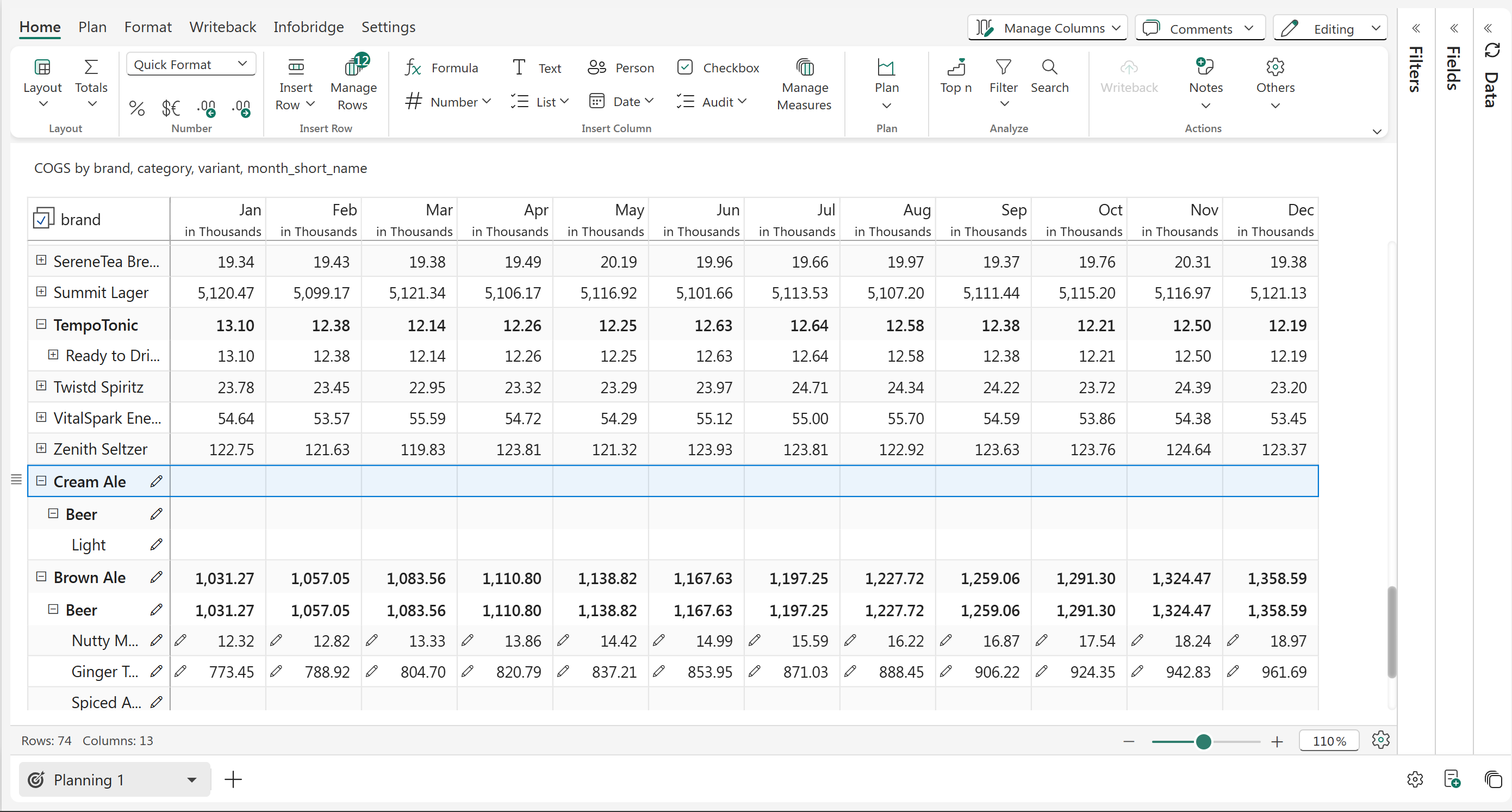Image resolution: width=1512 pixels, height=812 pixels.
Task: Open the Quick Format dropdown
Action: tap(191, 65)
